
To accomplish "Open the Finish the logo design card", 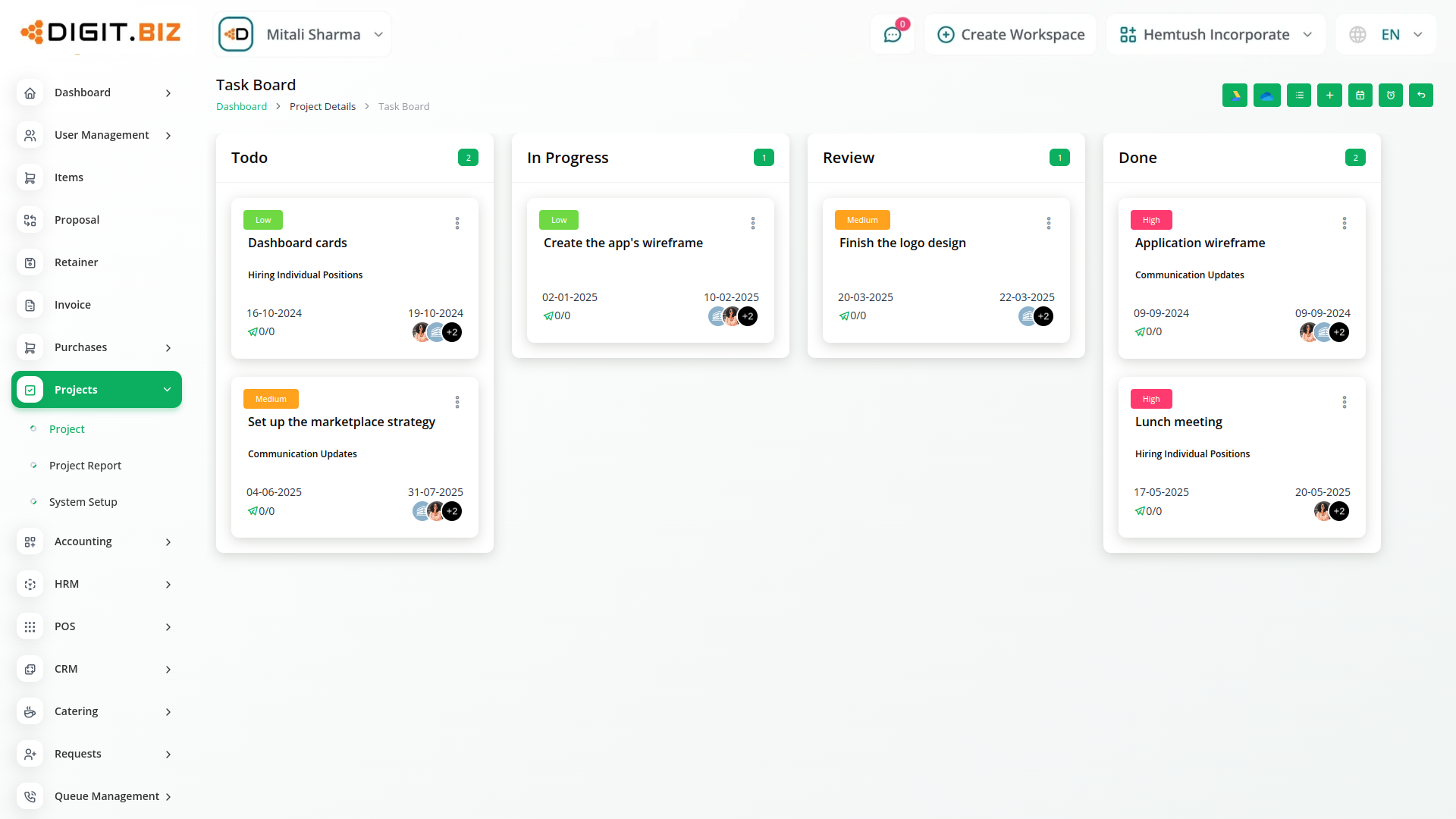I will 902,243.
